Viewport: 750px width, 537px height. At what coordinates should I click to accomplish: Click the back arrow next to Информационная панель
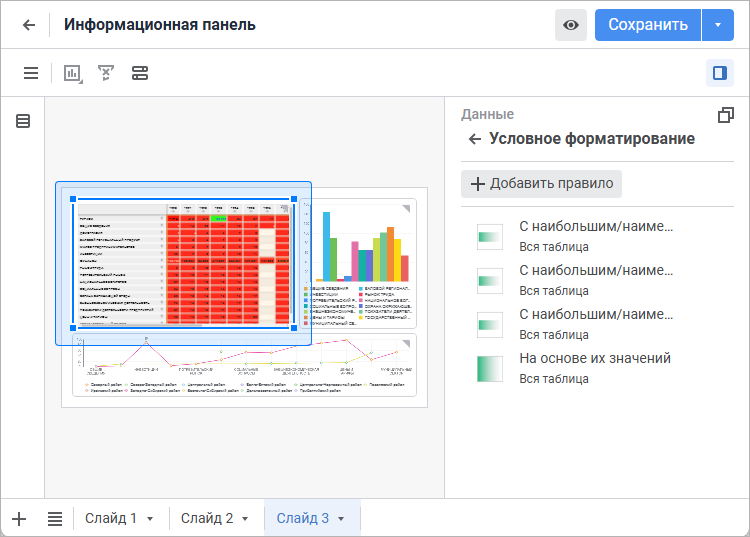click(29, 25)
